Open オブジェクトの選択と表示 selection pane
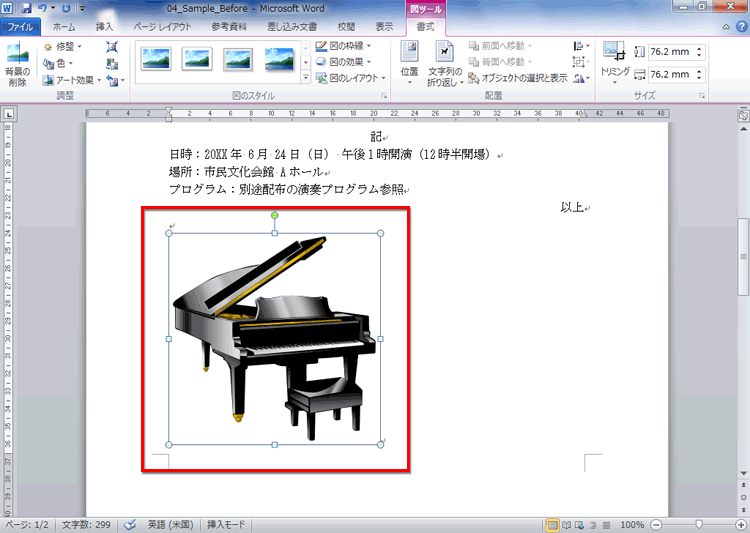The image size is (750, 533). (x=518, y=78)
